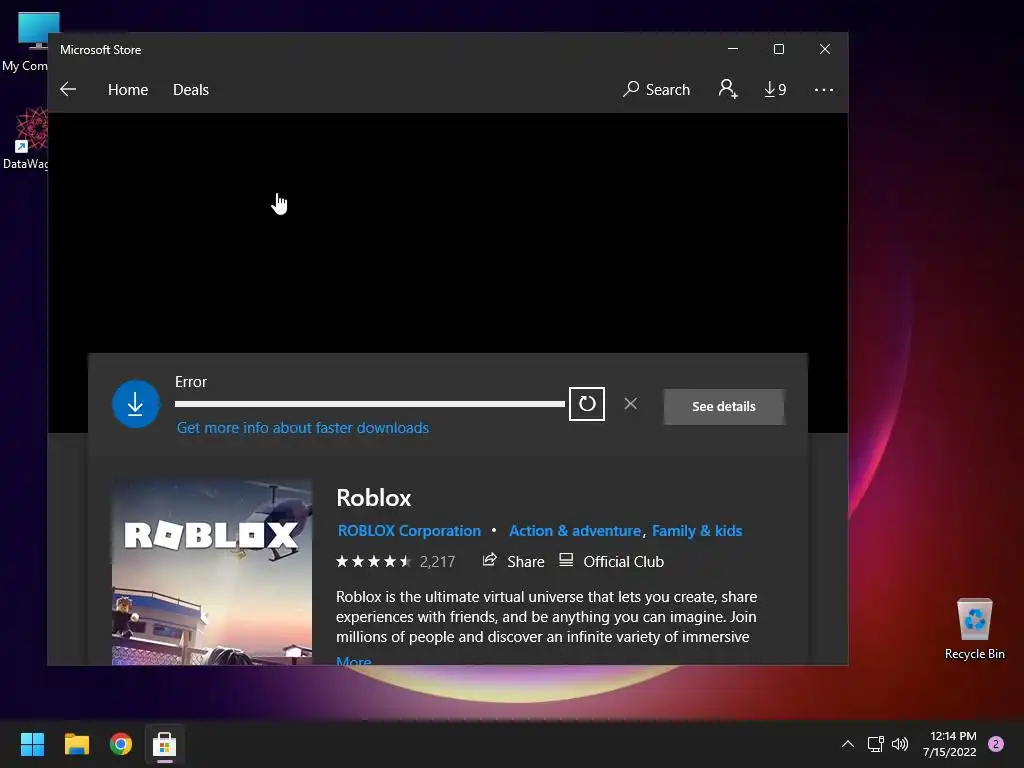Screen dimensions: 1024x768
Task: Open Google Chrome from the taskbar
Action: pyautogui.click(x=121, y=744)
